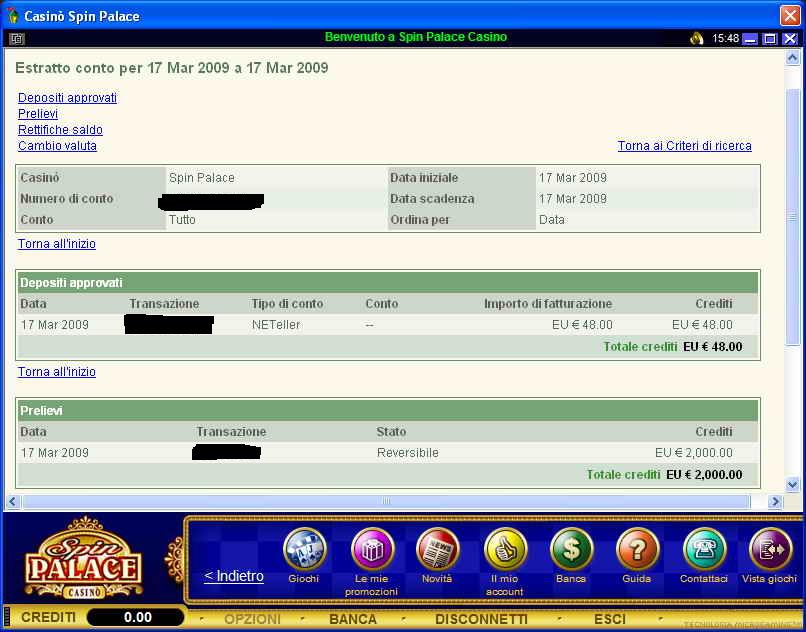Open the Vista giochi icon
806x632 pixels.
[770, 550]
